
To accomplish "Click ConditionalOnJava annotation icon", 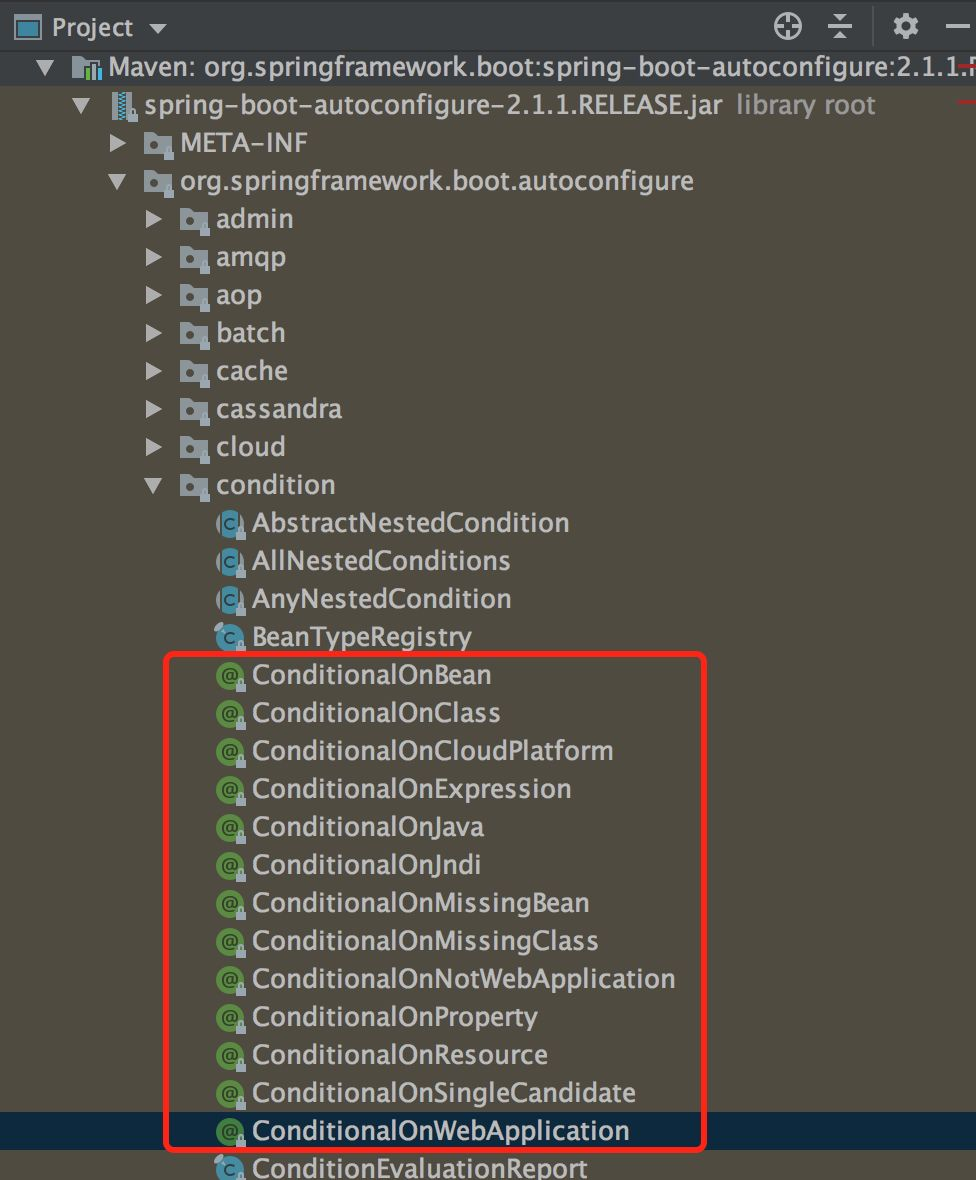I will point(230,827).
